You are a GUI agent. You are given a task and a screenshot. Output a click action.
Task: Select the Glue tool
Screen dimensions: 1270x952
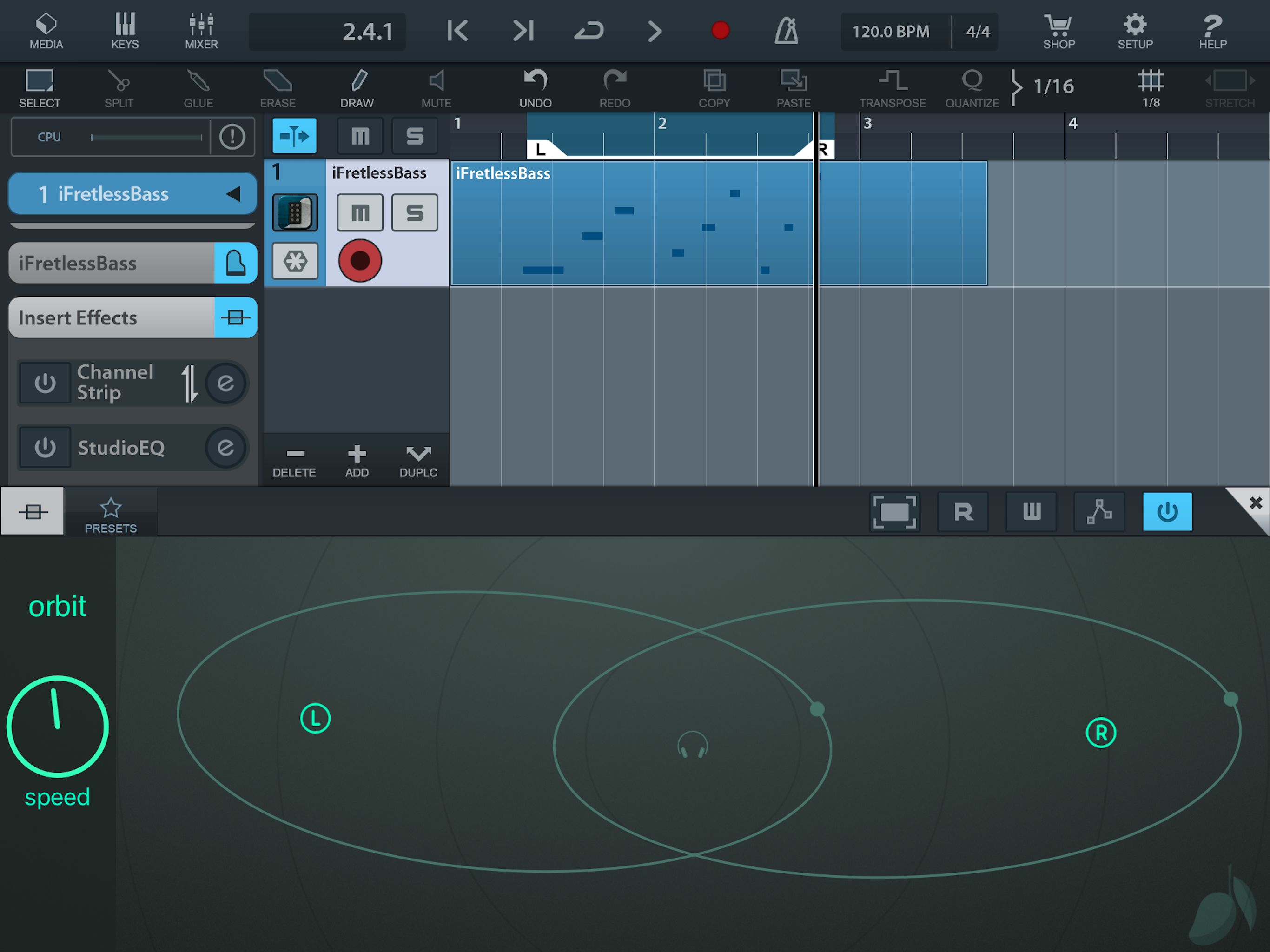click(x=198, y=88)
